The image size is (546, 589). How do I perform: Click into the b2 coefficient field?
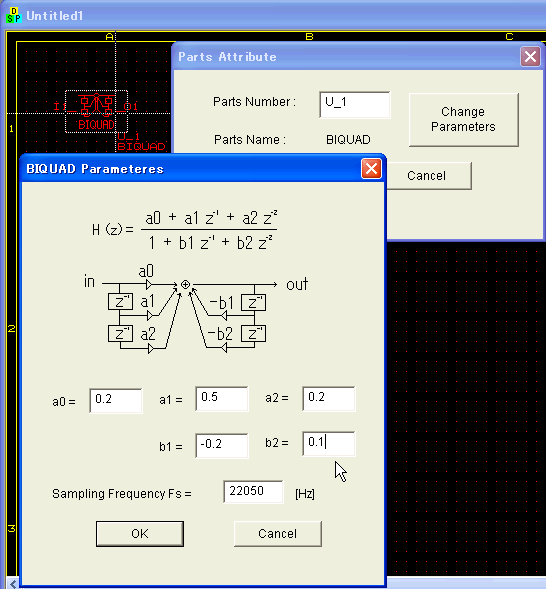click(x=329, y=444)
